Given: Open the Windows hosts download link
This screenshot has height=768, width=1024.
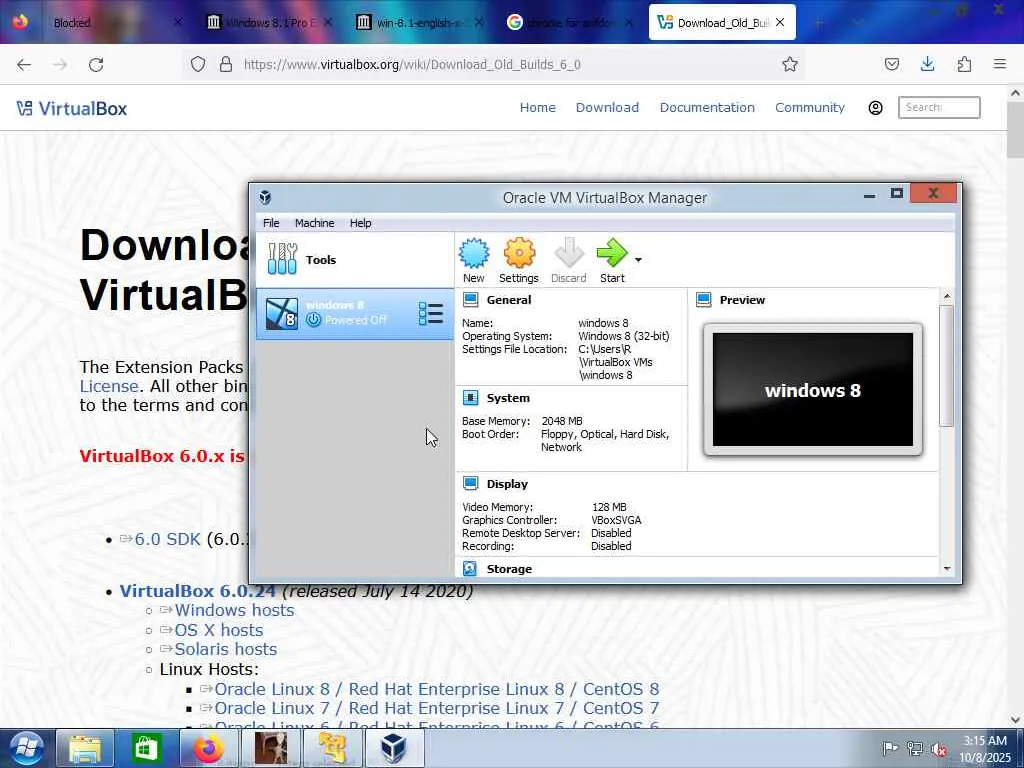Looking at the screenshot, I should (x=234, y=610).
